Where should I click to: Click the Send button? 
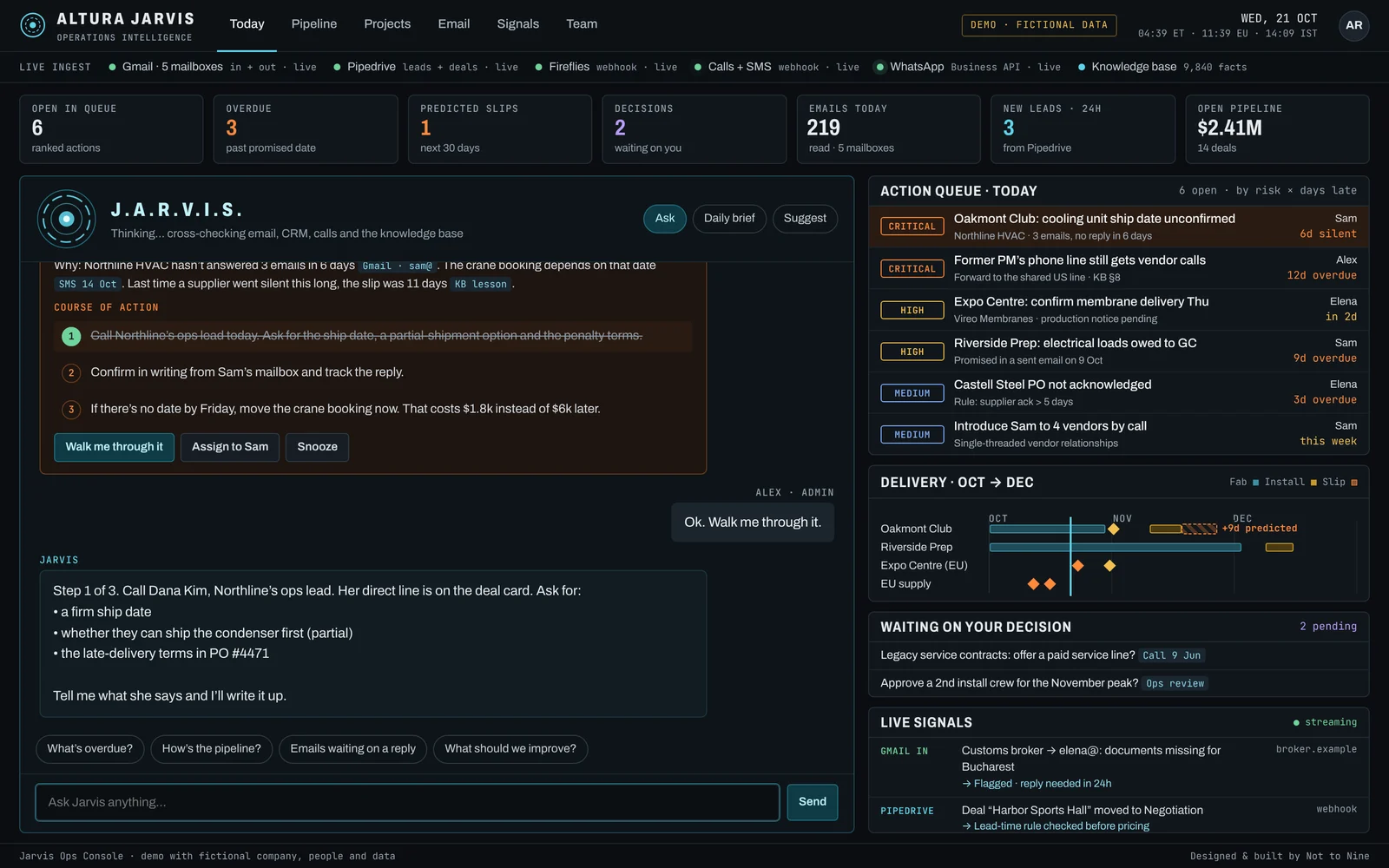click(x=813, y=802)
